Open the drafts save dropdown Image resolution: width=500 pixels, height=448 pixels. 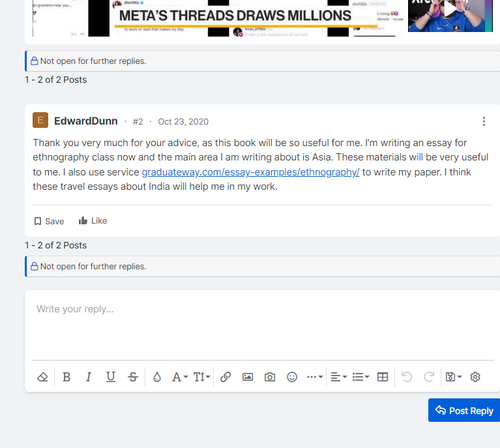coord(453,377)
